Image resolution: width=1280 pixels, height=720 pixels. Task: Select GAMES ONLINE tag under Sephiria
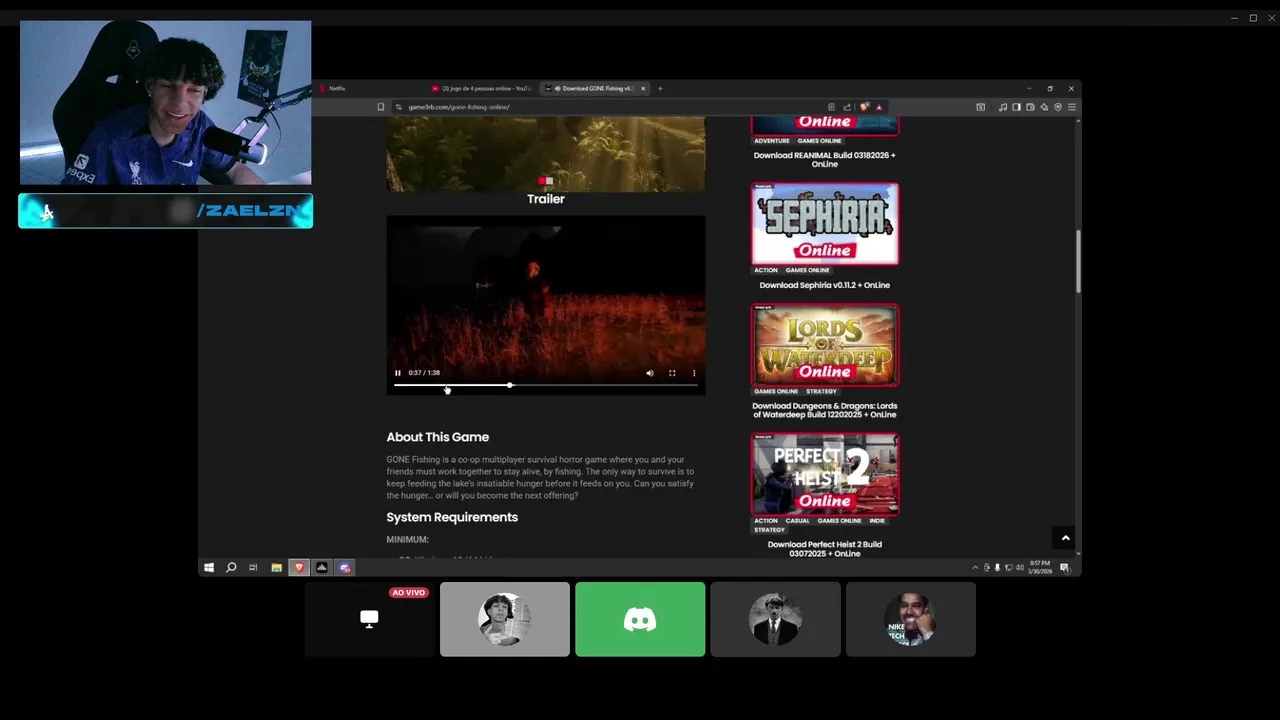pos(807,270)
